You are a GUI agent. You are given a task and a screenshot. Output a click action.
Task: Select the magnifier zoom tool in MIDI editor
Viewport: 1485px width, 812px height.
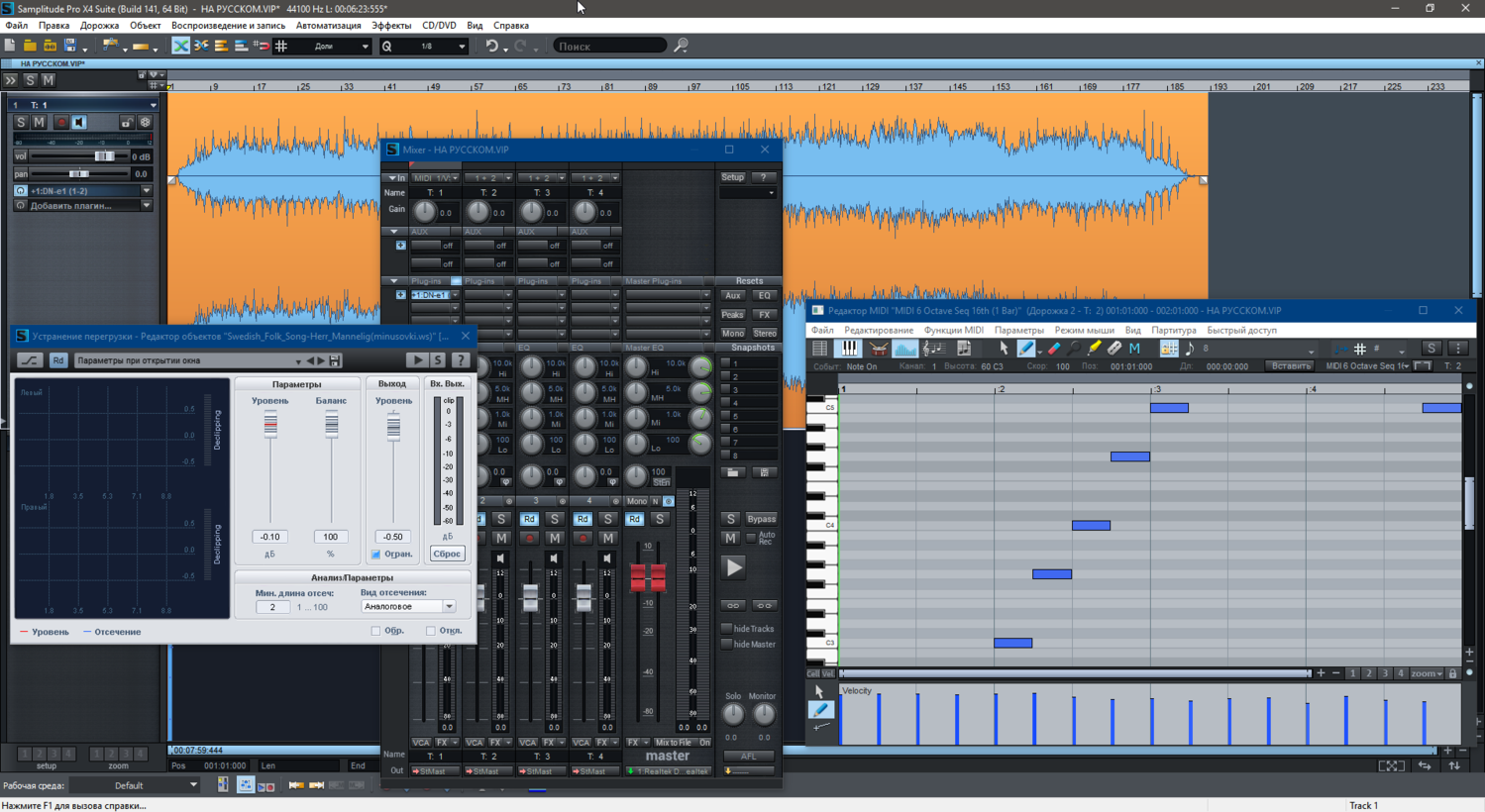1073,349
